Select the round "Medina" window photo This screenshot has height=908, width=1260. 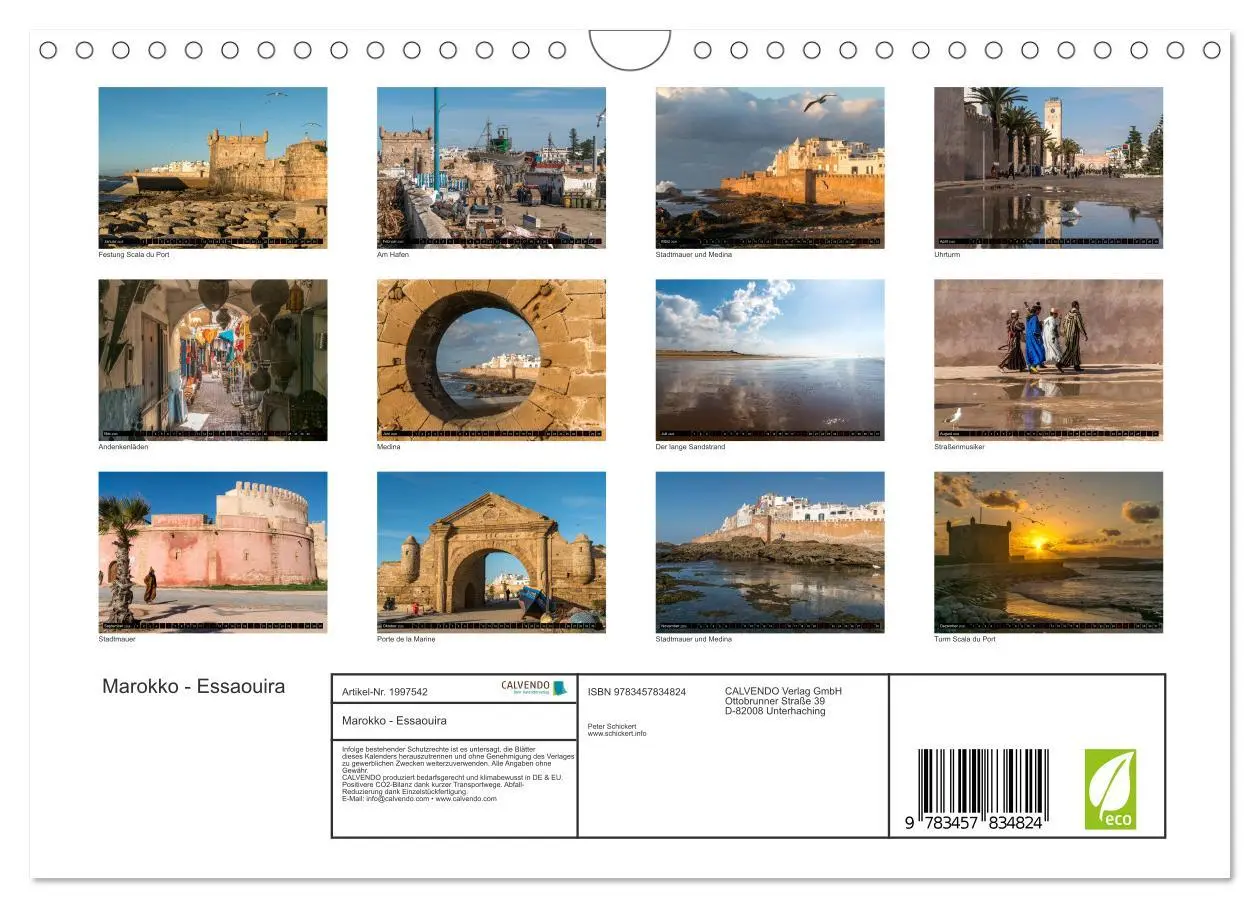(x=491, y=360)
